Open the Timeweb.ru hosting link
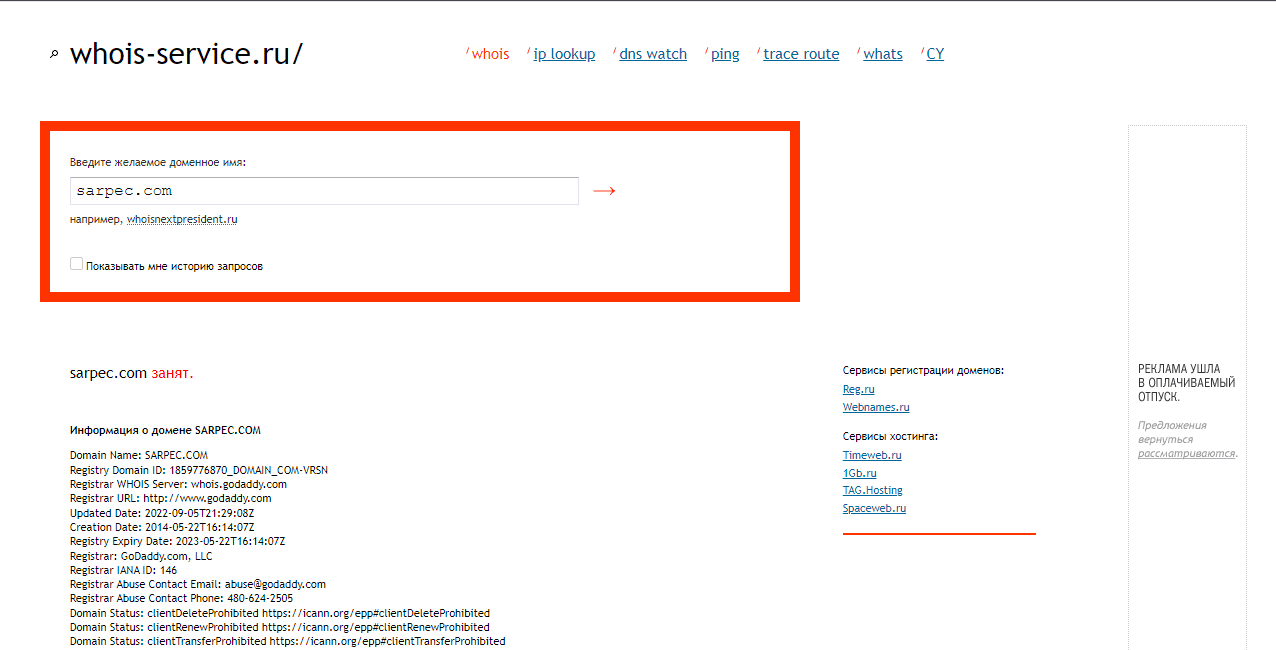The image size is (1276, 650). [872, 455]
